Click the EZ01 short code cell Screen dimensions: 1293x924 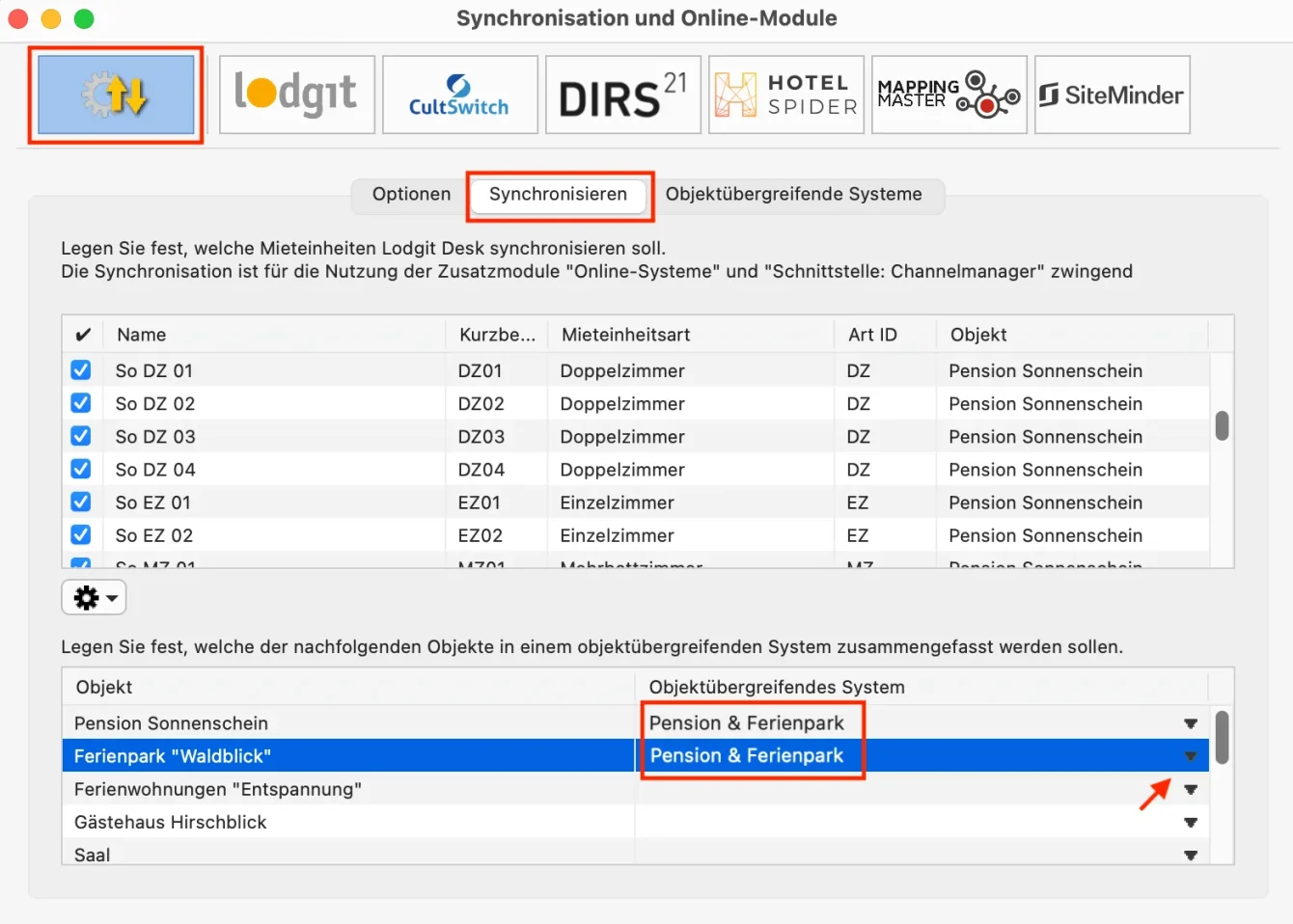[x=480, y=502]
